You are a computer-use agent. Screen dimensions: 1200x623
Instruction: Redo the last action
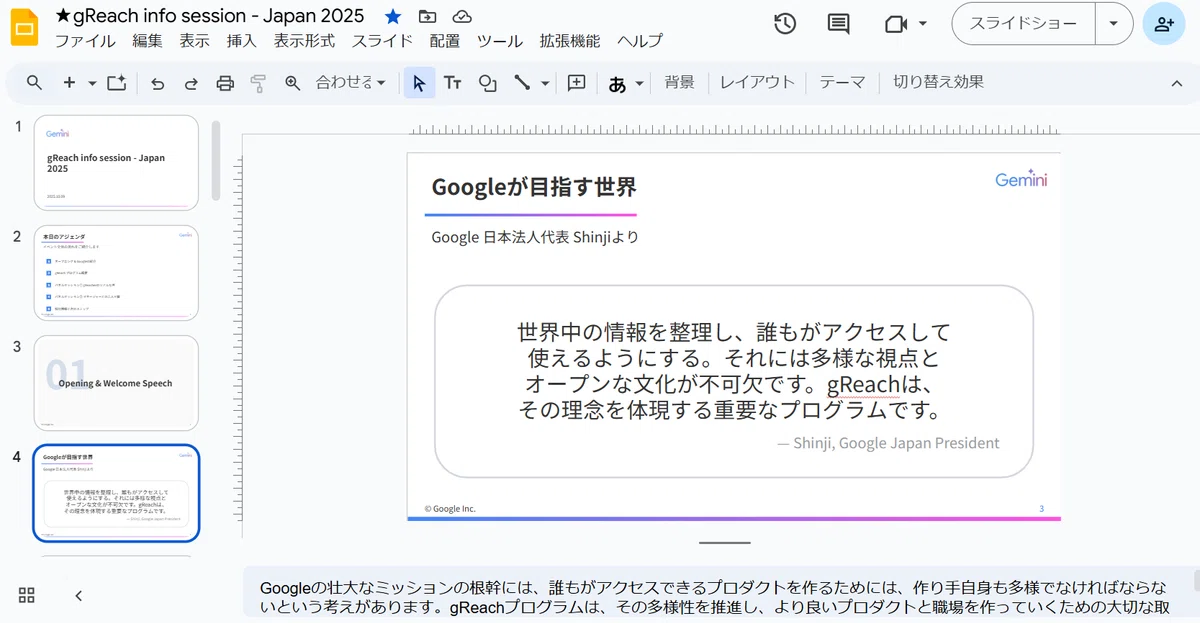pos(191,83)
